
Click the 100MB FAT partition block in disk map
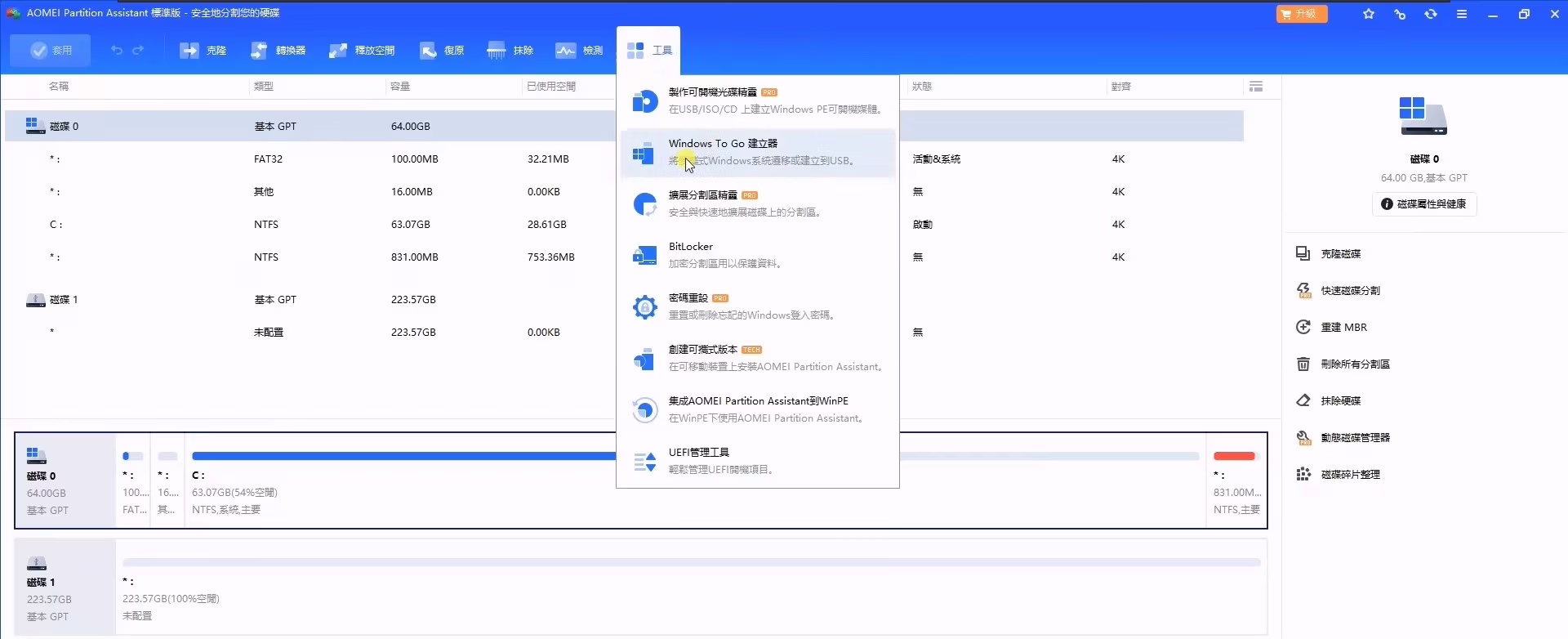click(134, 480)
